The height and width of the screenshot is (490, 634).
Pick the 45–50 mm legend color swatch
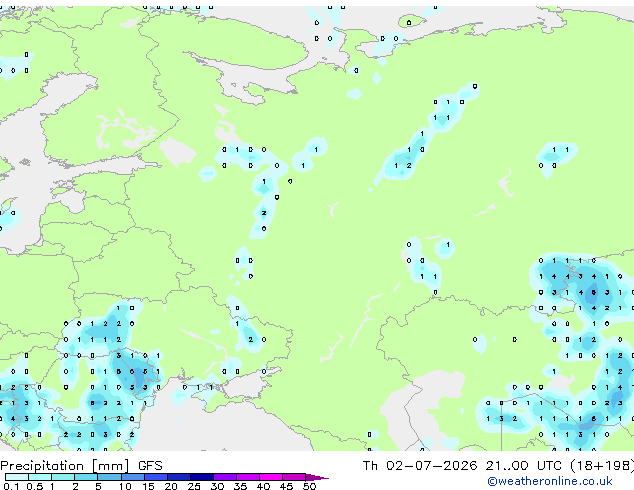pos(294,477)
